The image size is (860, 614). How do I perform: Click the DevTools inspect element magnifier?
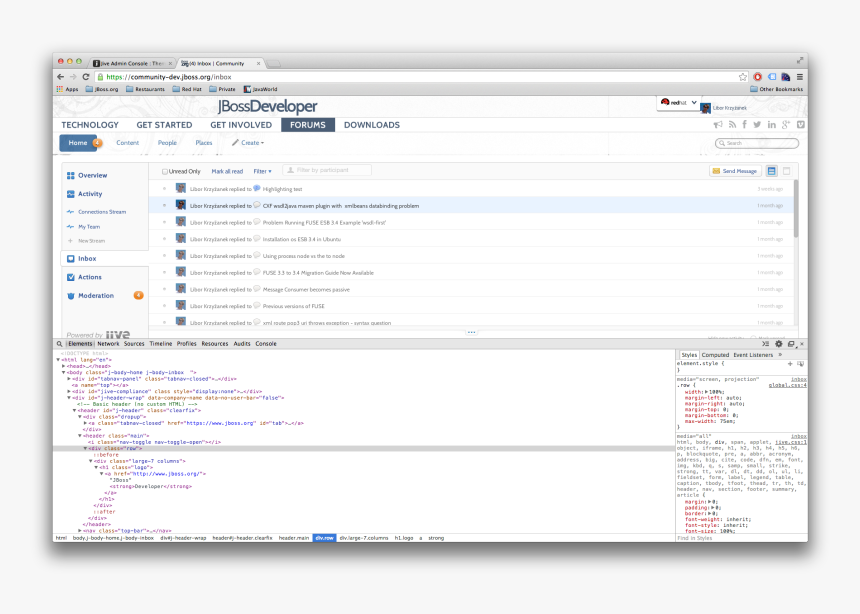click(x=60, y=343)
